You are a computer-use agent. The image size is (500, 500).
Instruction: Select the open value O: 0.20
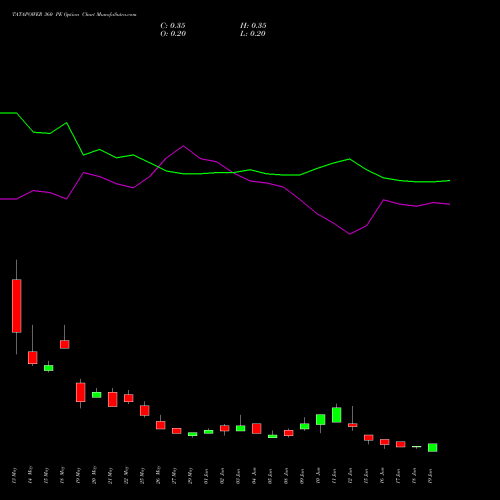(173, 34)
